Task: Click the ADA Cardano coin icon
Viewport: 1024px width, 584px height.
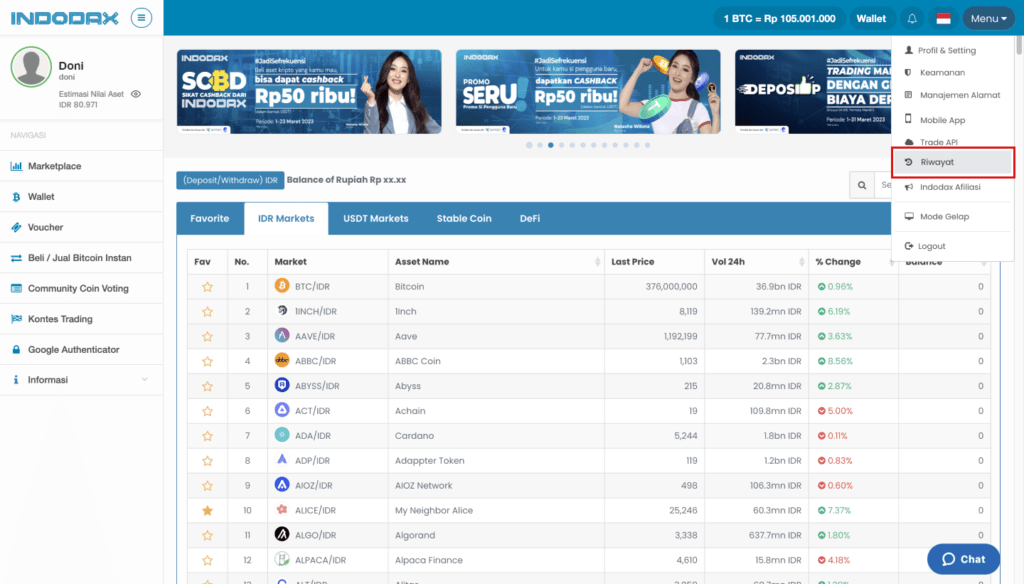Action: (x=281, y=435)
